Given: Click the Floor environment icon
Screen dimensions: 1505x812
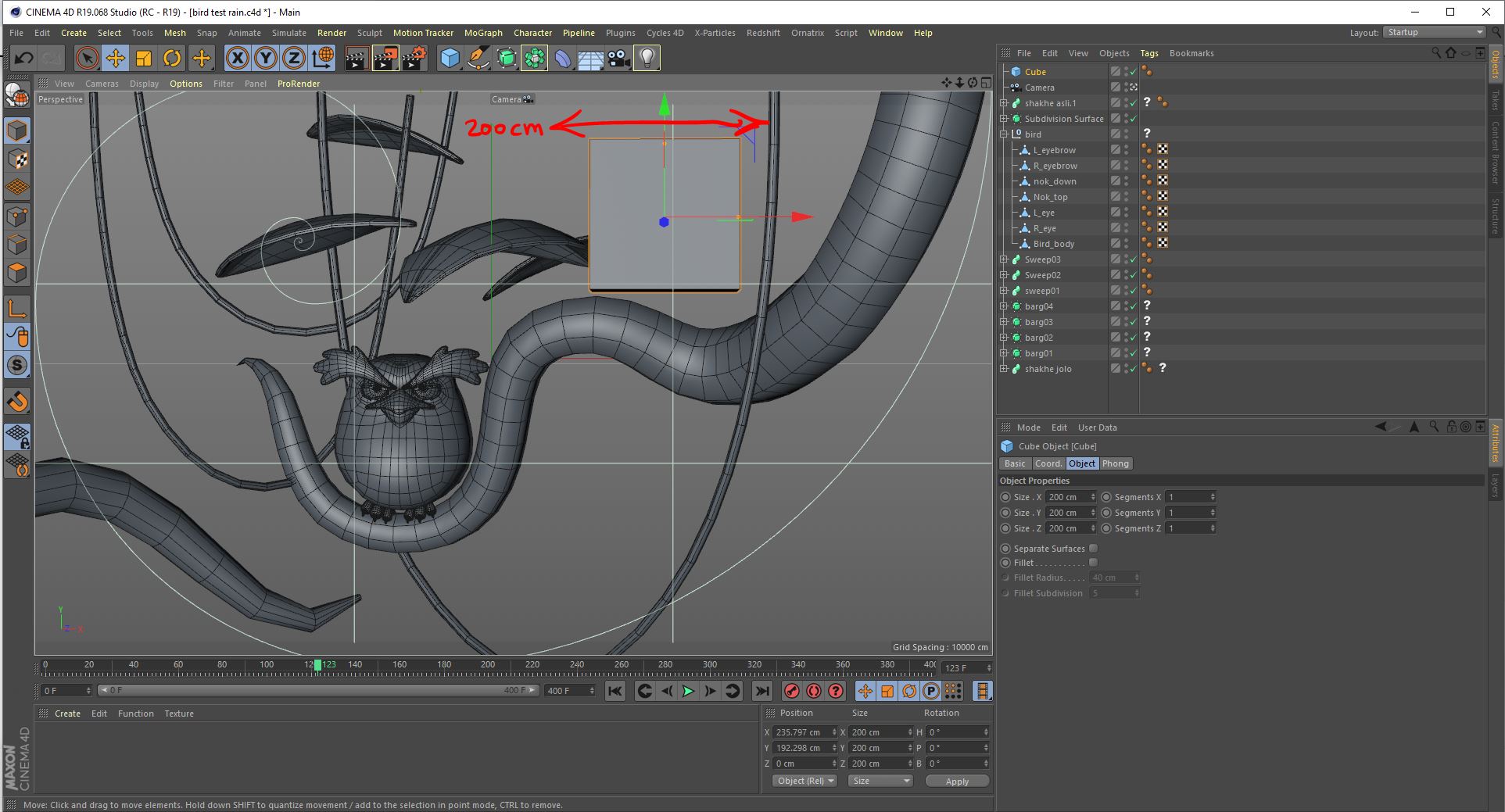Looking at the screenshot, I should pyautogui.click(x=591, y=58).
